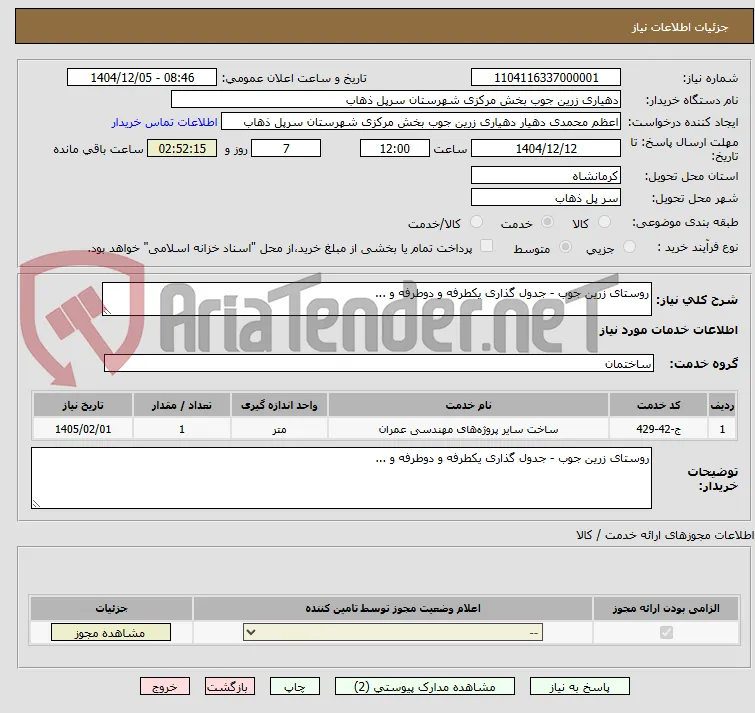
Task: Select the جزیی purchase type radio
Action: 629,247
